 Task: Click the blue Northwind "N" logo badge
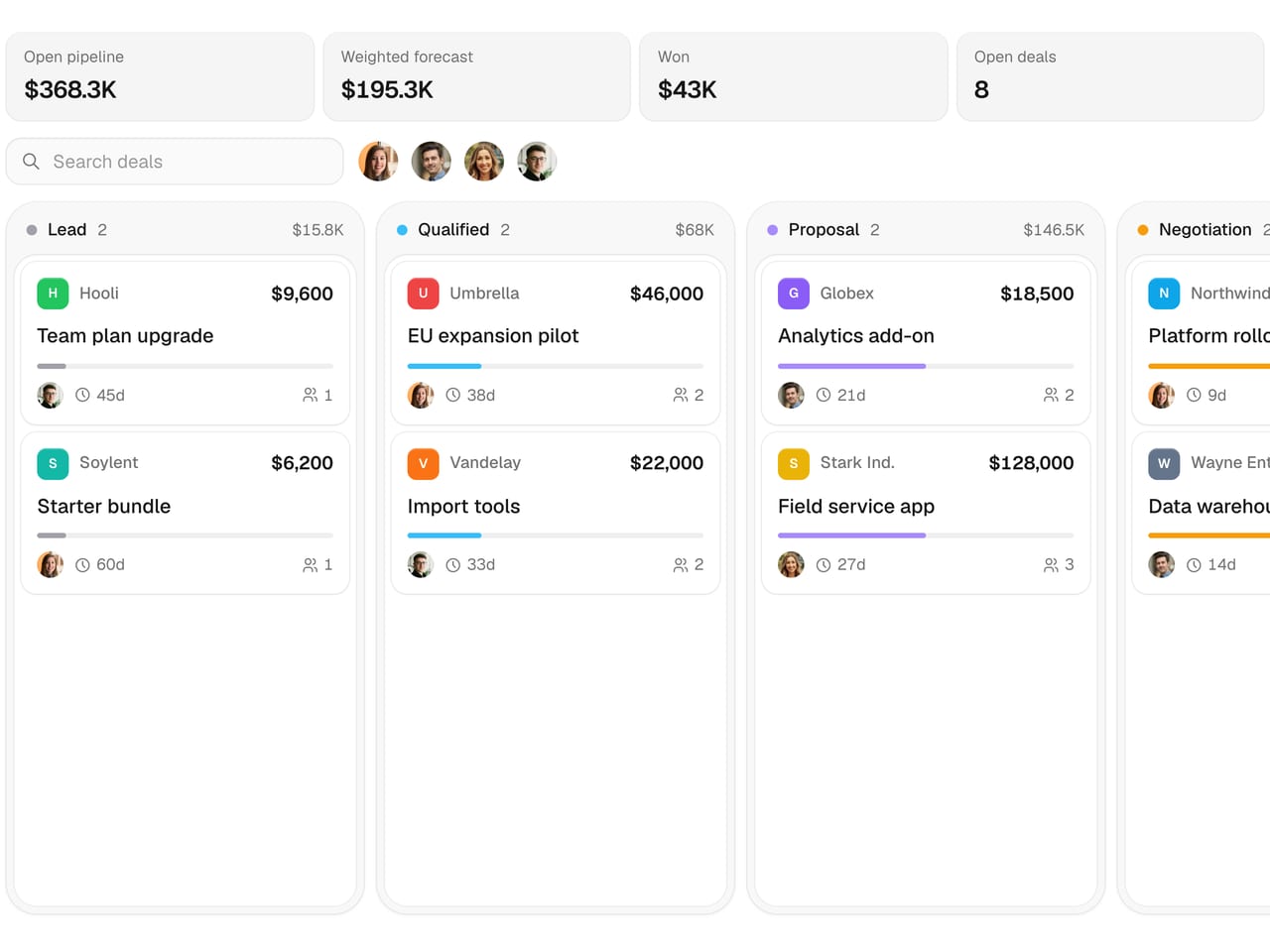[x=1164, y=294]
